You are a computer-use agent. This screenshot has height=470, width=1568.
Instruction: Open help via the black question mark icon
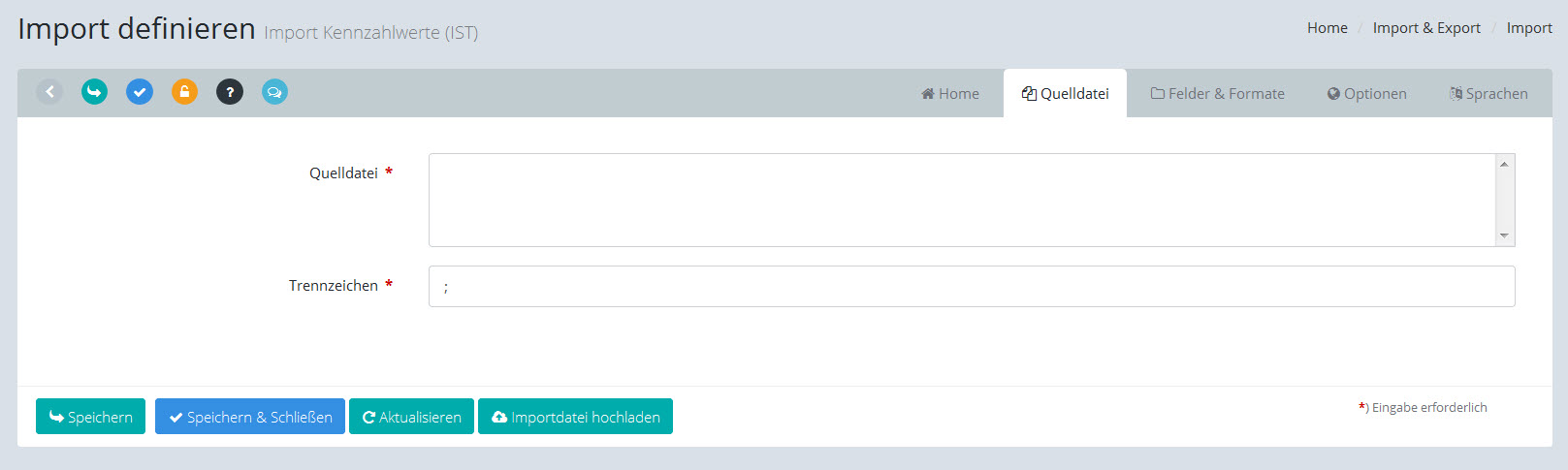[230, 92]
